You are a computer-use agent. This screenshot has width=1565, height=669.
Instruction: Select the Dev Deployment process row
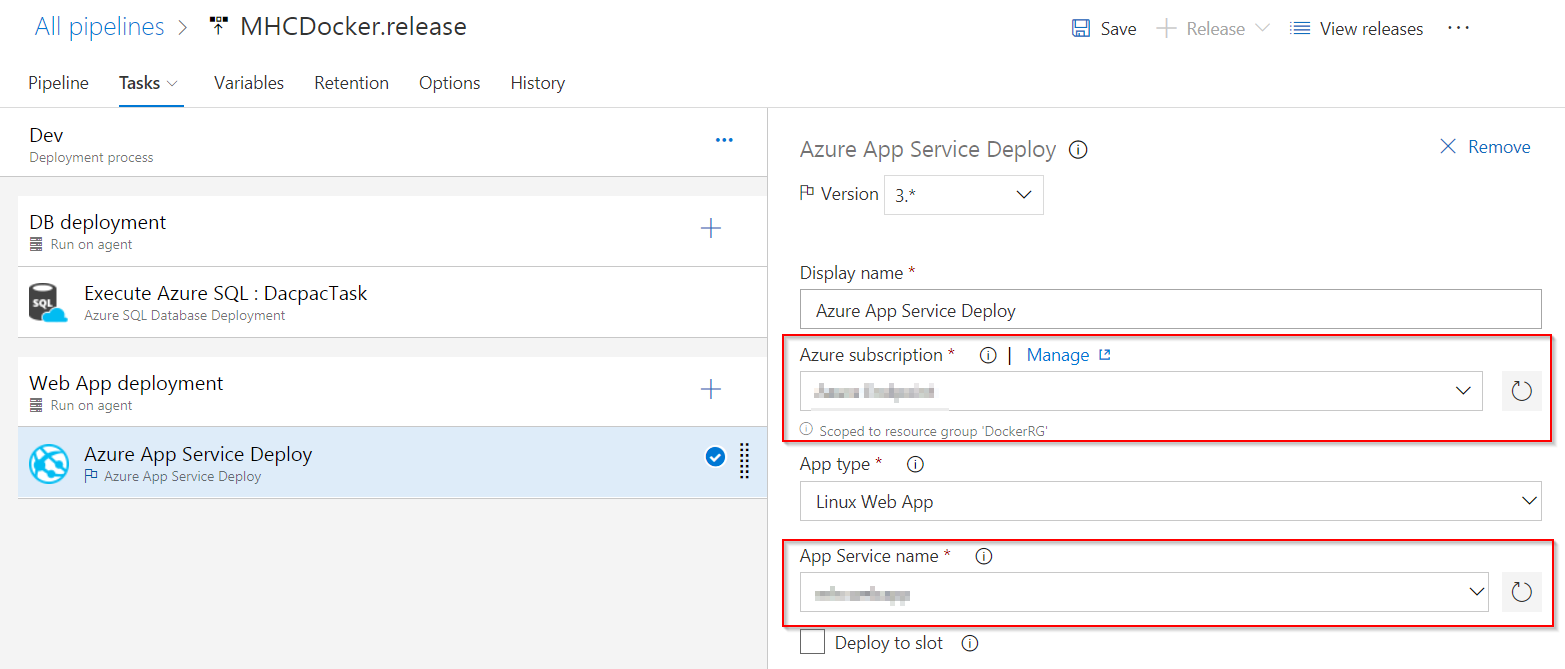coord(383,143)
